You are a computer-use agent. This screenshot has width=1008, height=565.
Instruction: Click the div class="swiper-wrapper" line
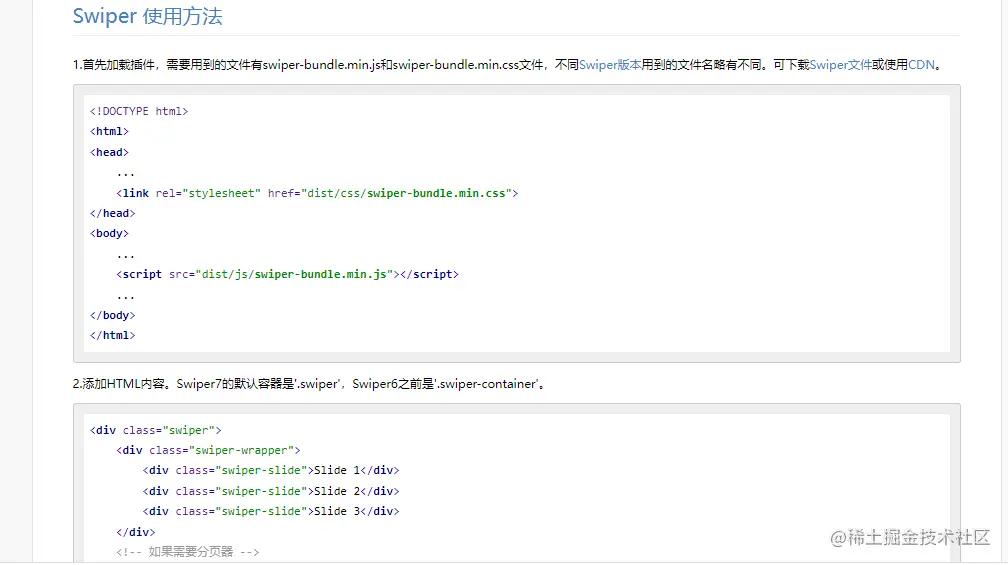208,451
